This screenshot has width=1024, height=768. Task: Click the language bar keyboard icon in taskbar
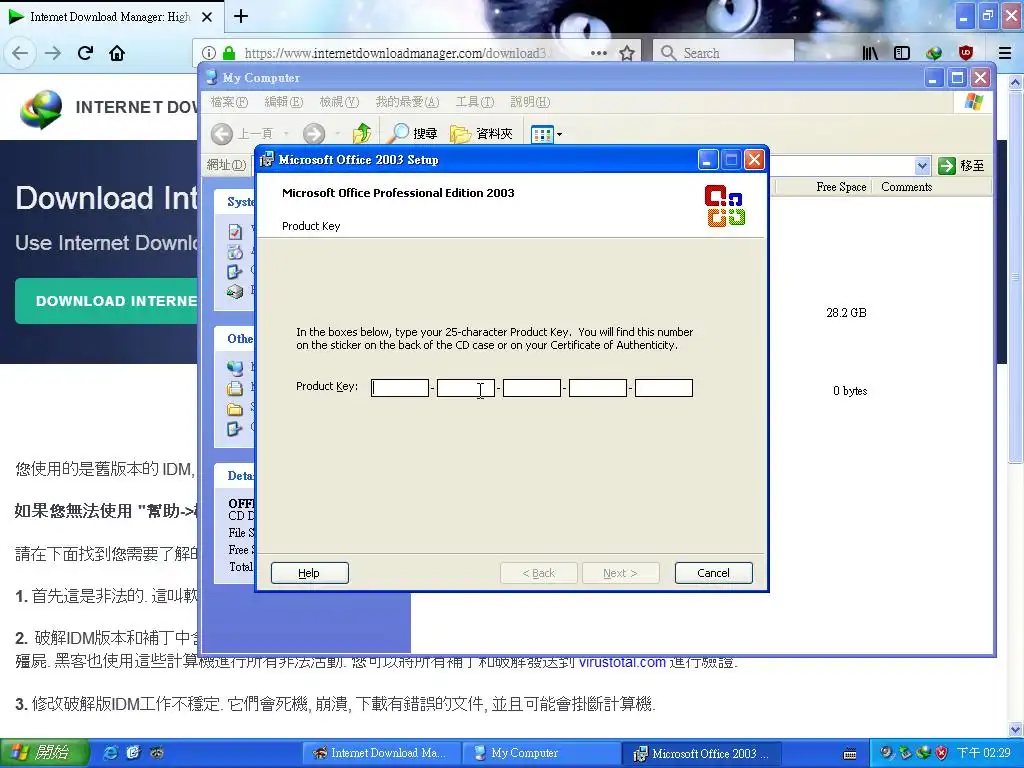point(850,754)
